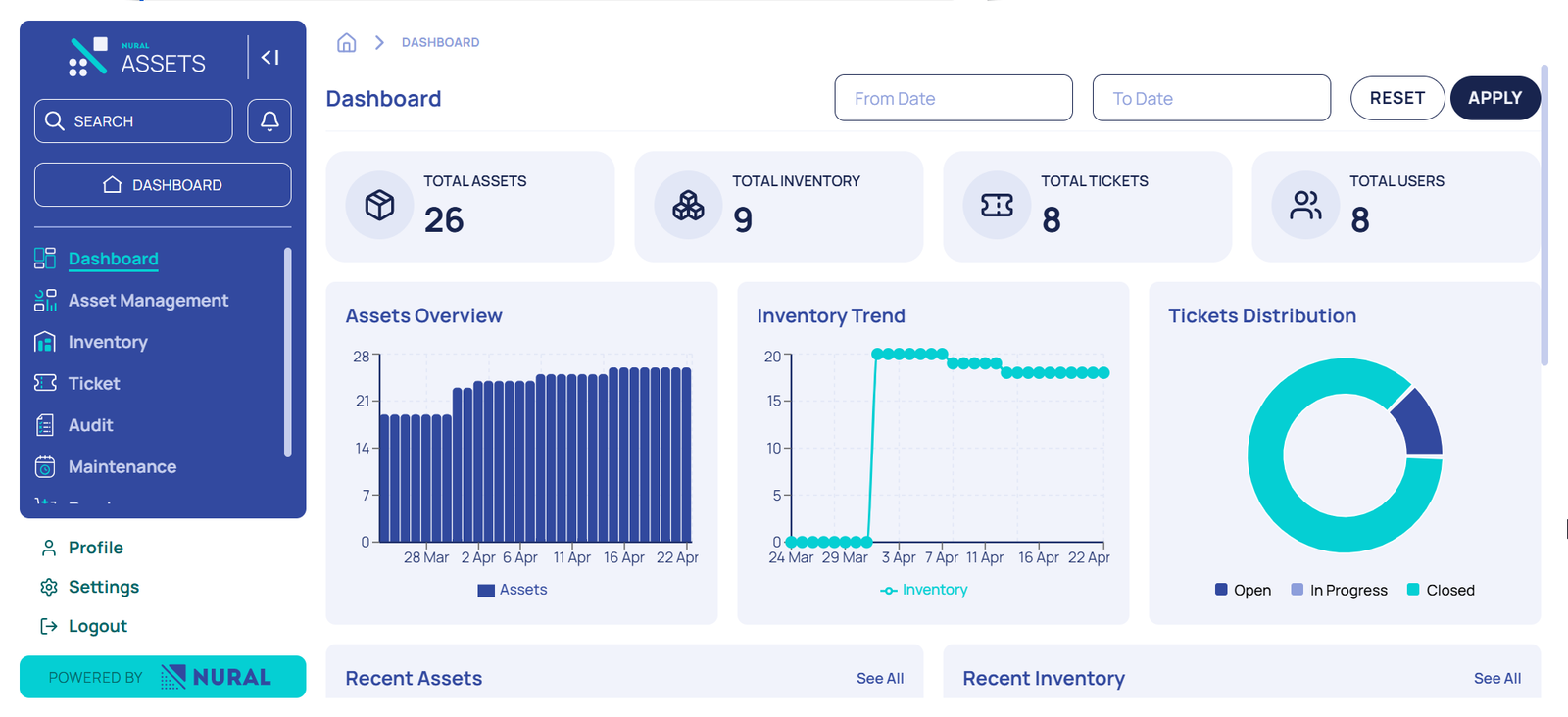
Task: Click the Total Assets value 26
Action: tap(444, 219)
